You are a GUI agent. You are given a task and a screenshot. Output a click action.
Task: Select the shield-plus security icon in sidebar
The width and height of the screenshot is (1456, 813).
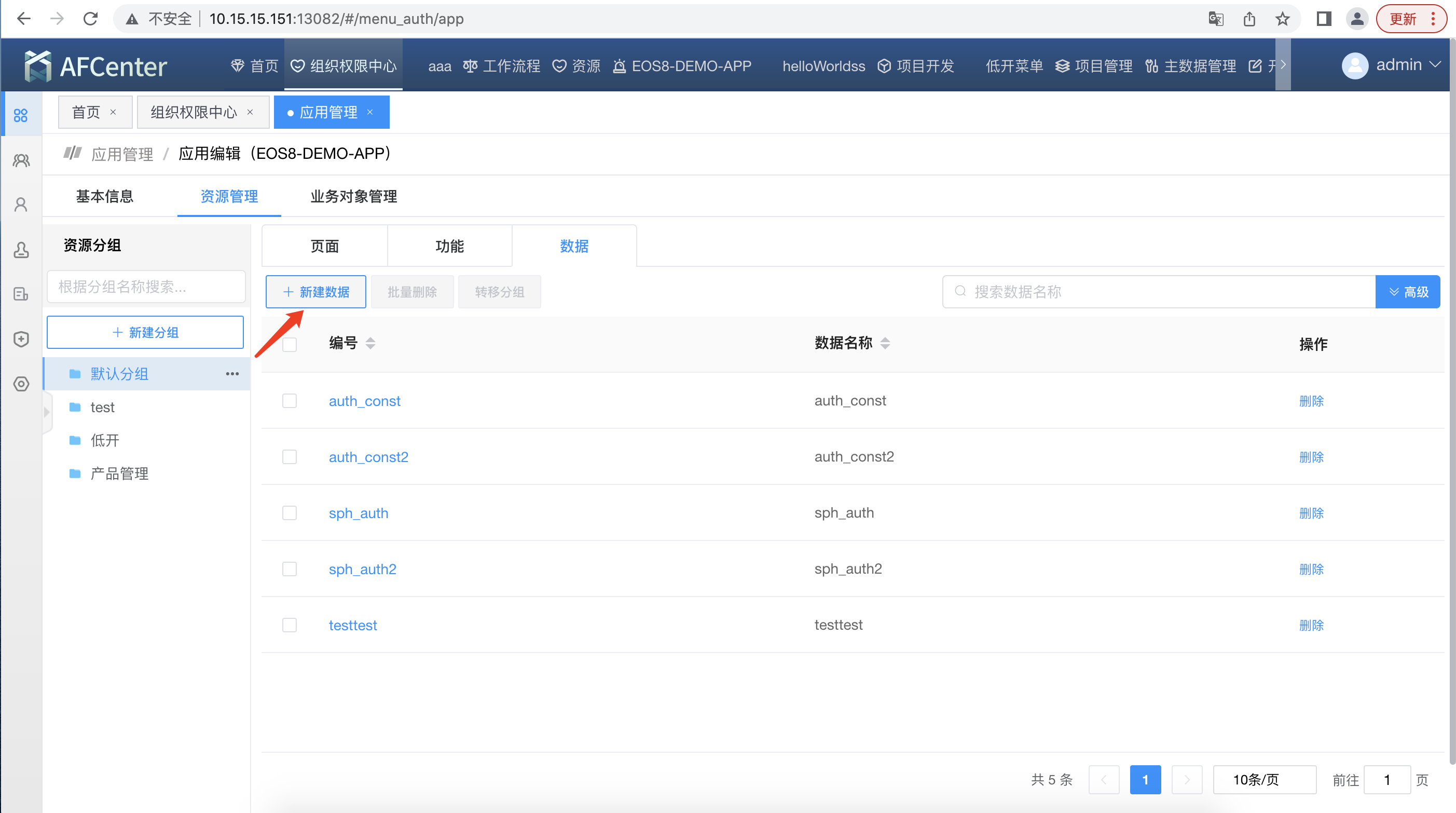pos(21,338)
